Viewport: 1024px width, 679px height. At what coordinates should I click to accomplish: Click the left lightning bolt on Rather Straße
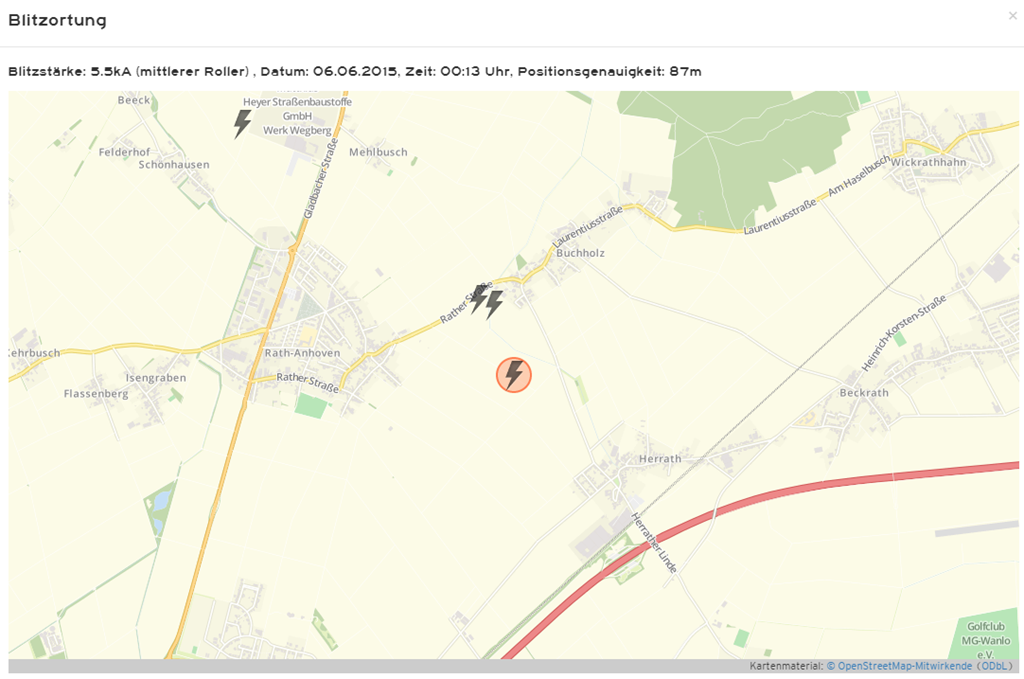click(x=479, y=298)
